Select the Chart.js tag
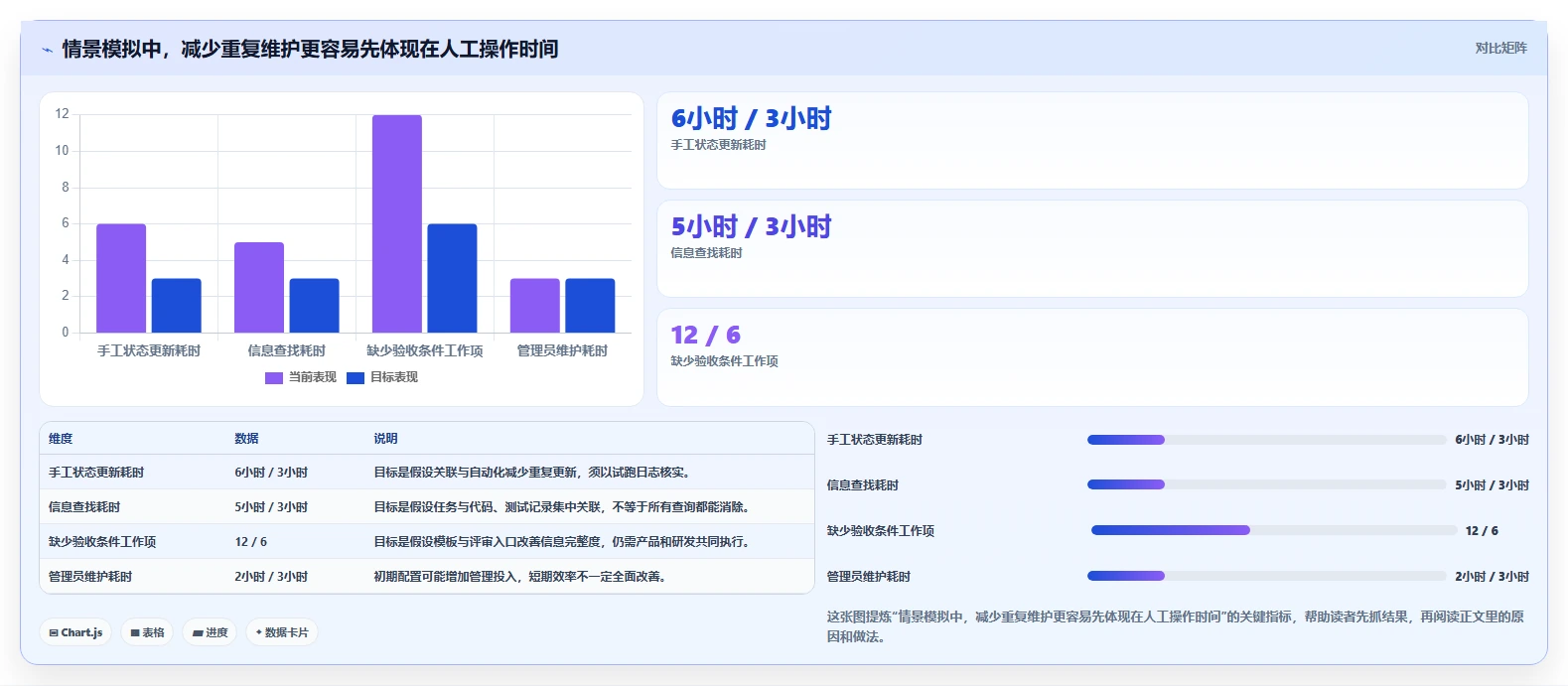This screenshot has height=686, width=1568. [75, 632]
